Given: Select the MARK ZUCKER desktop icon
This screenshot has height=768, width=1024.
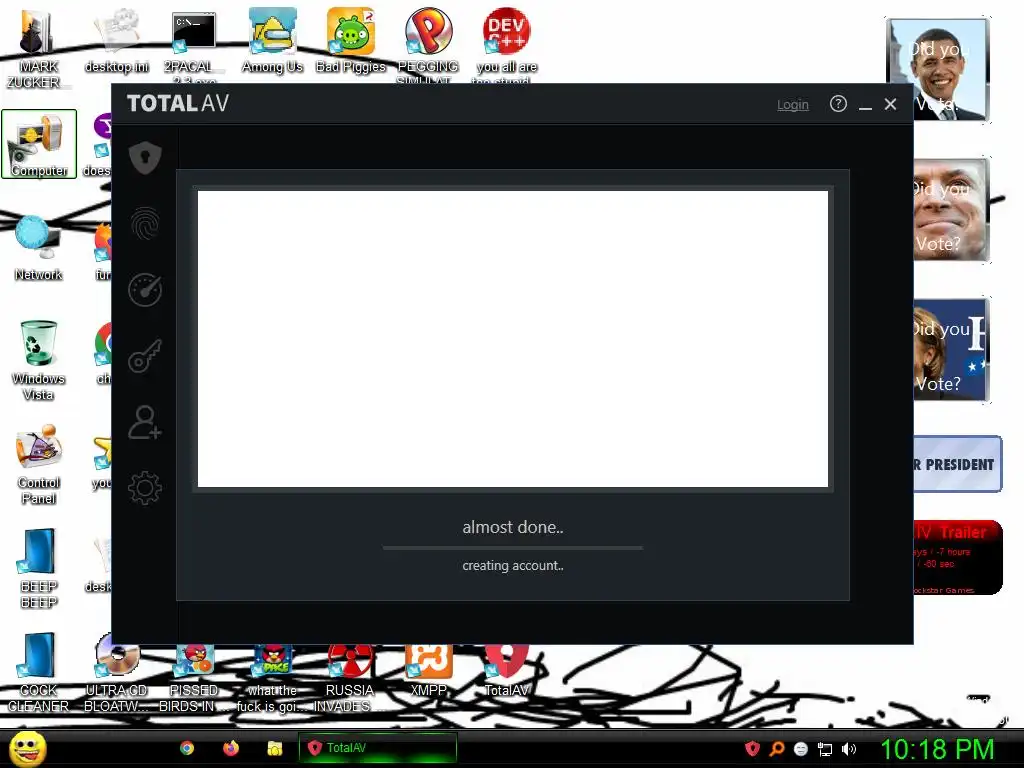Looking at the screenshot, I should (38, 48).
